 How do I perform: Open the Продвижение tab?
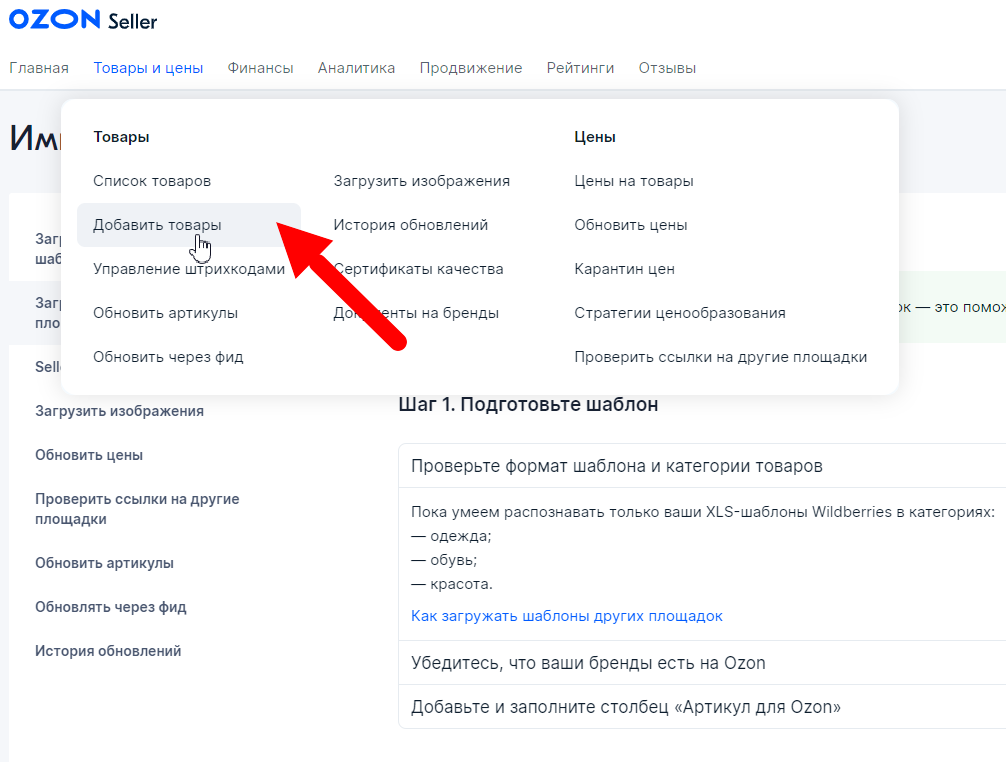point(471,68)
